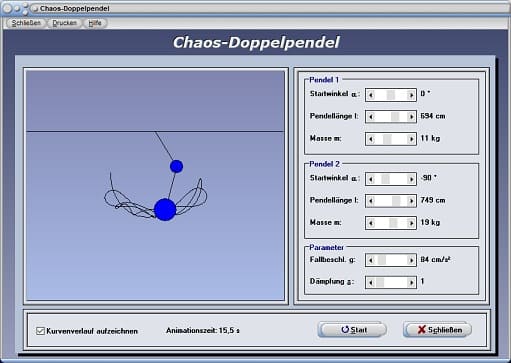The width and height of the screenshot is (511, 363).
Task: Increase Pendel 1 Pendellänge with right arrow
Action: [x=411, y=117]
